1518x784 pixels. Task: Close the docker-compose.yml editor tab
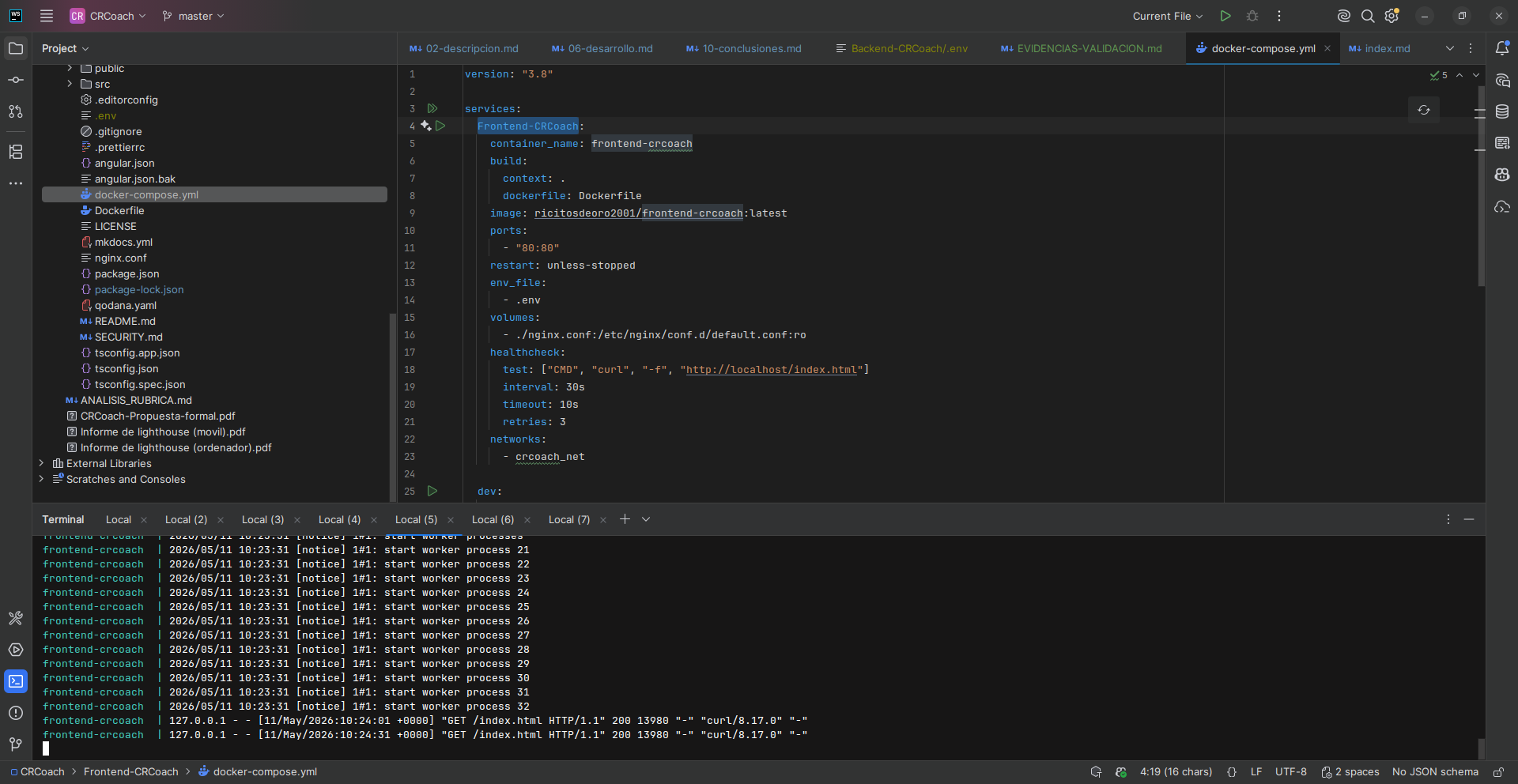click(x=1327, y=48)
